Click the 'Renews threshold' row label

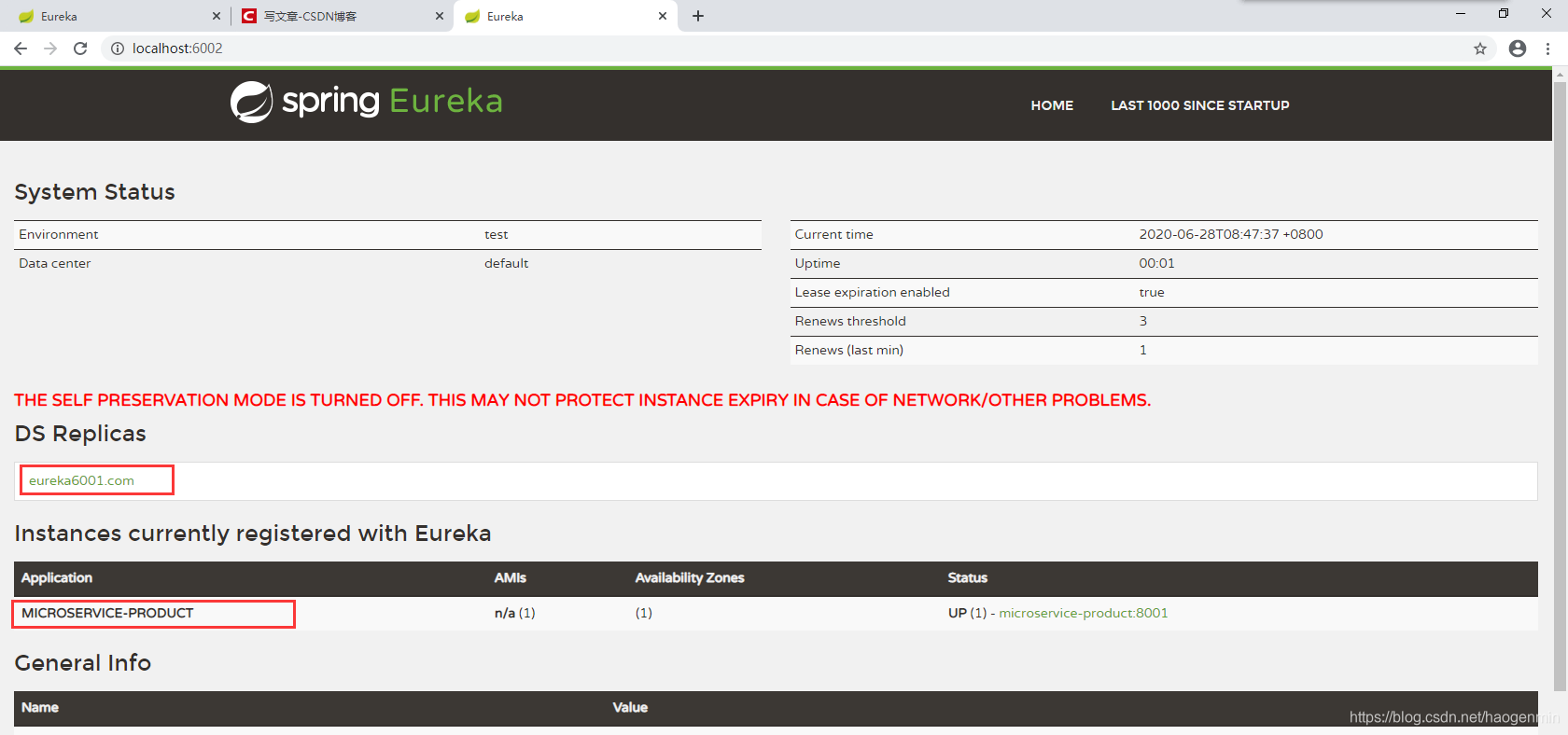(x=850, y=321)
